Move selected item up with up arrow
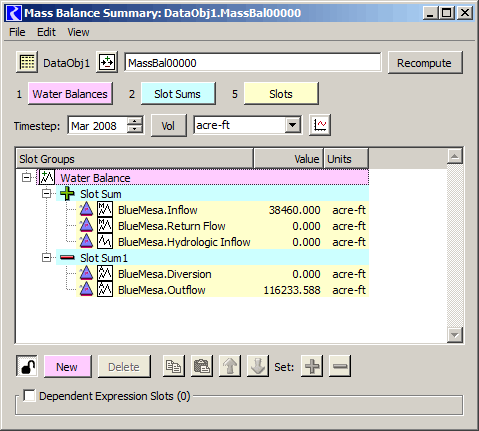The width and height of the screenshot is (479, 431). pyautogui.click(x=230, y=366)
